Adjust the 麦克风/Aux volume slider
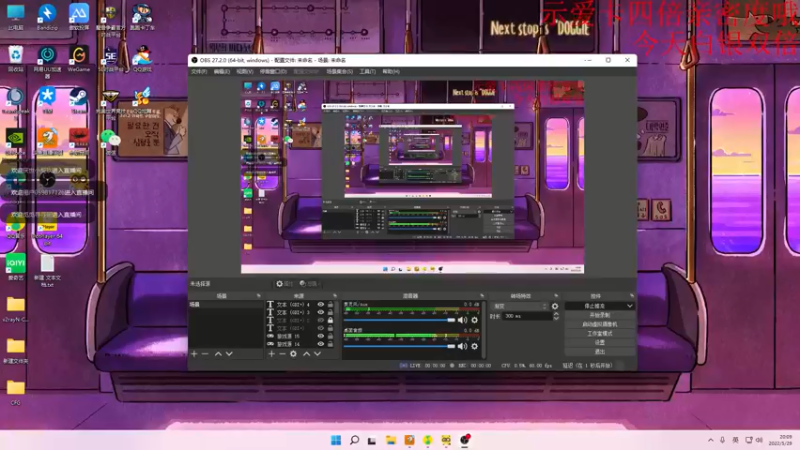The width and height of the screenshot is (800, 450). [x=399, y=320]
